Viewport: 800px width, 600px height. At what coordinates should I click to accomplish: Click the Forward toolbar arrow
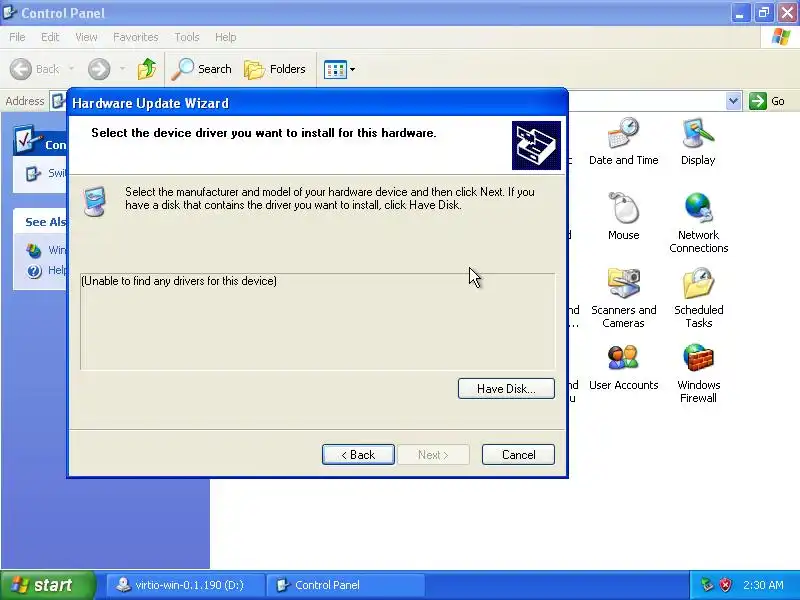point(99,69)
